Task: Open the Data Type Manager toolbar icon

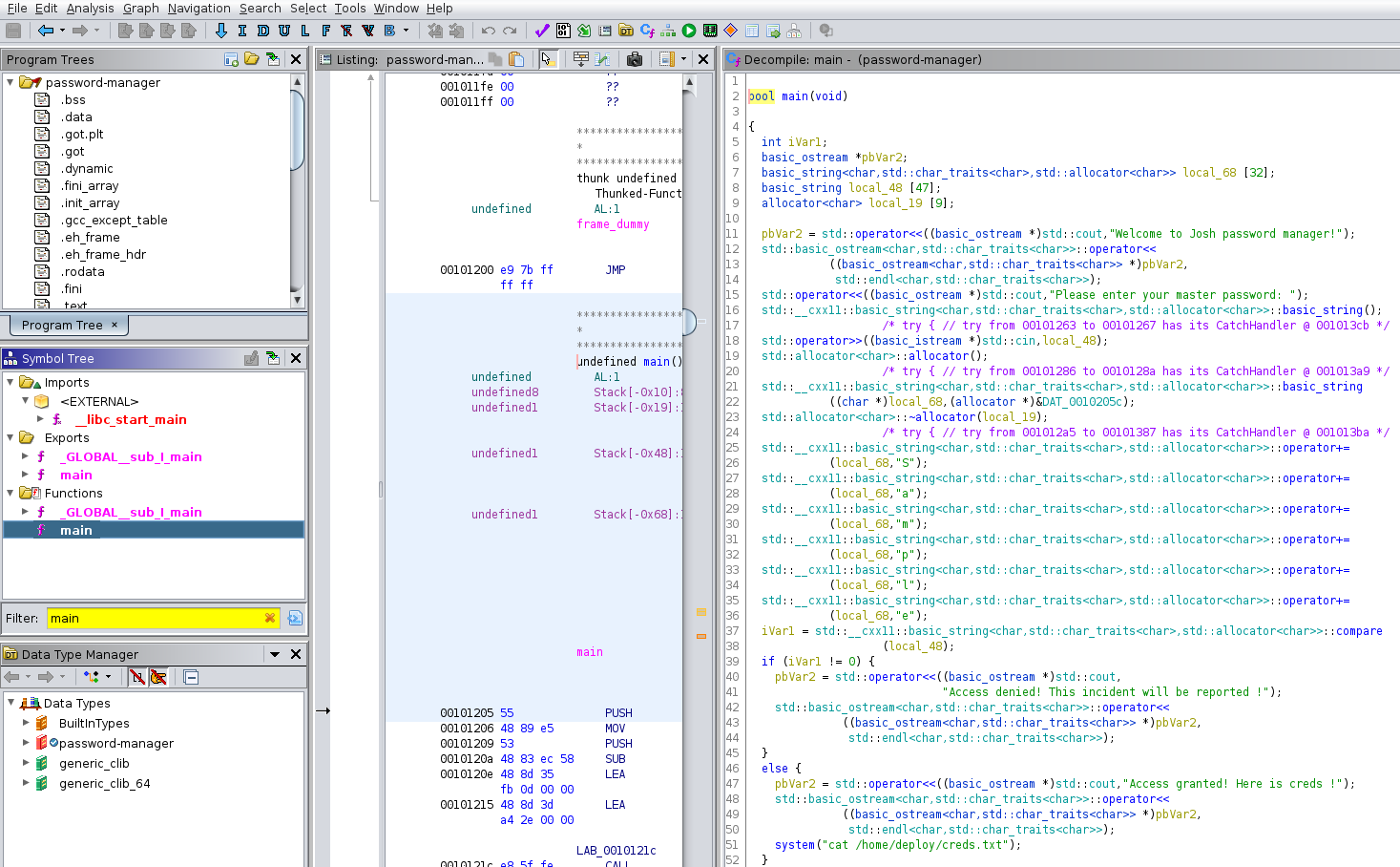Action: click(626, 31)
